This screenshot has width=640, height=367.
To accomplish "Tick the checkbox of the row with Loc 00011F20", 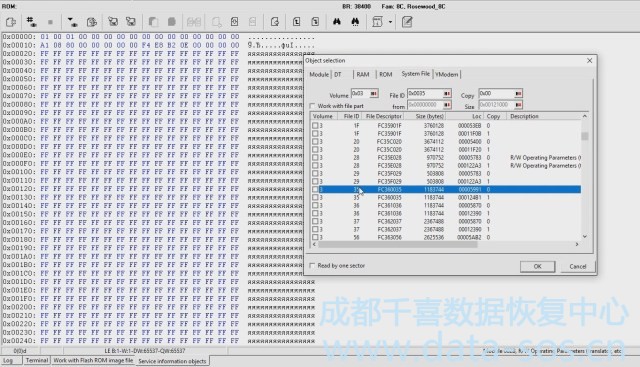I will tap(315, 149).
